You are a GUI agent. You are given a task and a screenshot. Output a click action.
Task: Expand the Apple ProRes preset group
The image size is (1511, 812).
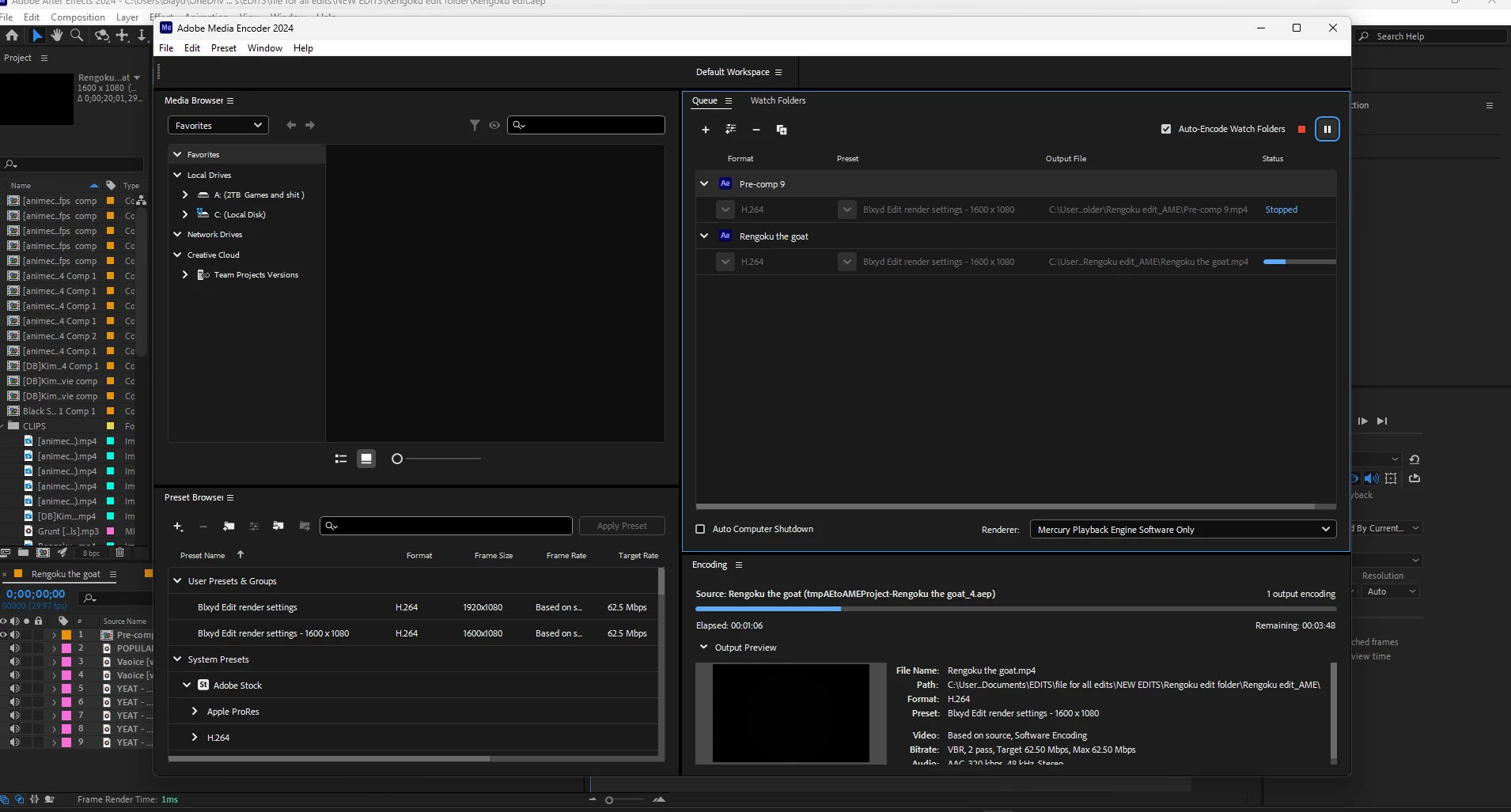(195, 712)
